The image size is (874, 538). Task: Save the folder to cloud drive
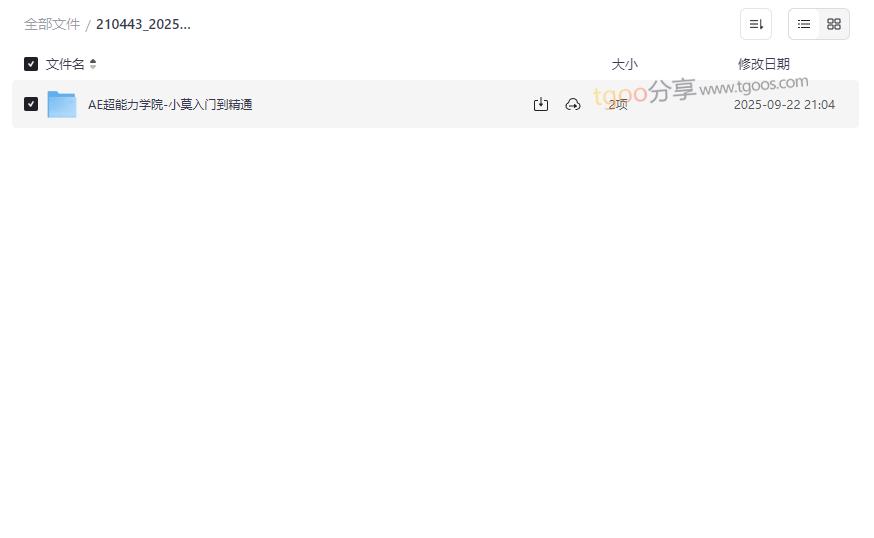(x=573, y=104)
